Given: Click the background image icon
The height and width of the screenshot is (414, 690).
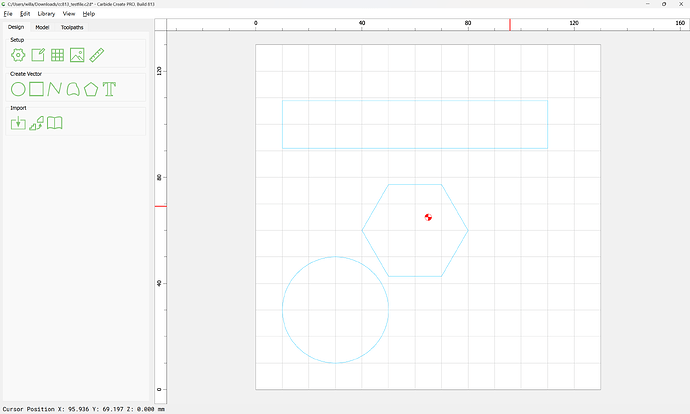Looking at the screenshot, I should [77, 55].
